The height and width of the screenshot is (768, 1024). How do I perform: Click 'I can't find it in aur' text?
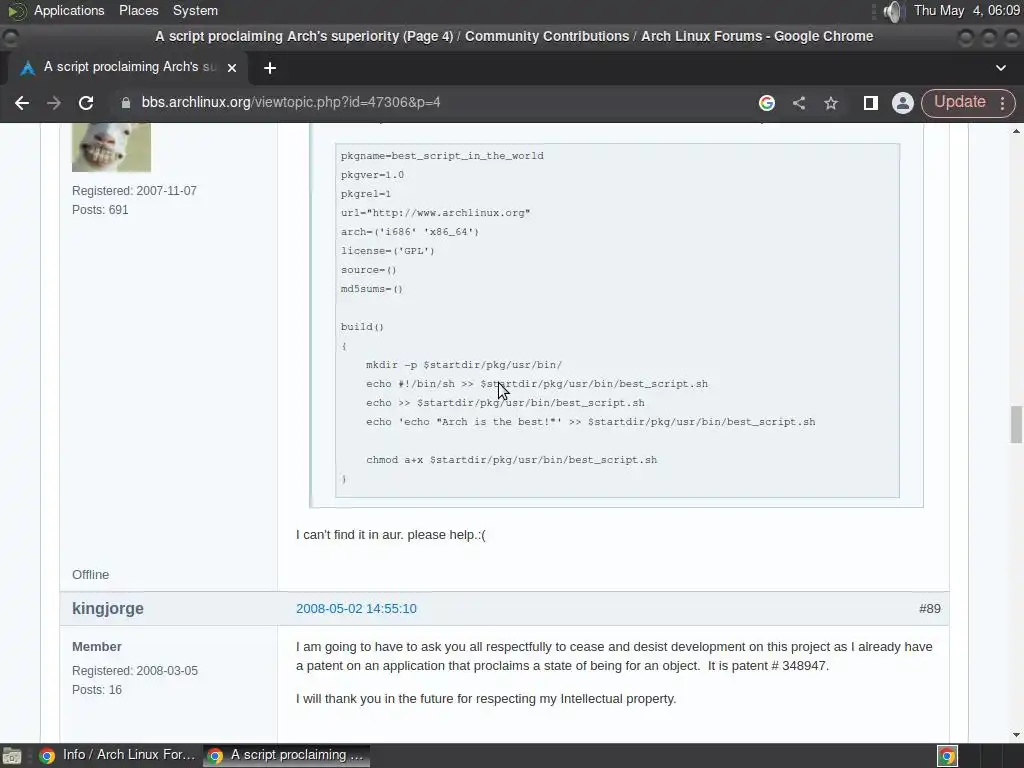391,535
